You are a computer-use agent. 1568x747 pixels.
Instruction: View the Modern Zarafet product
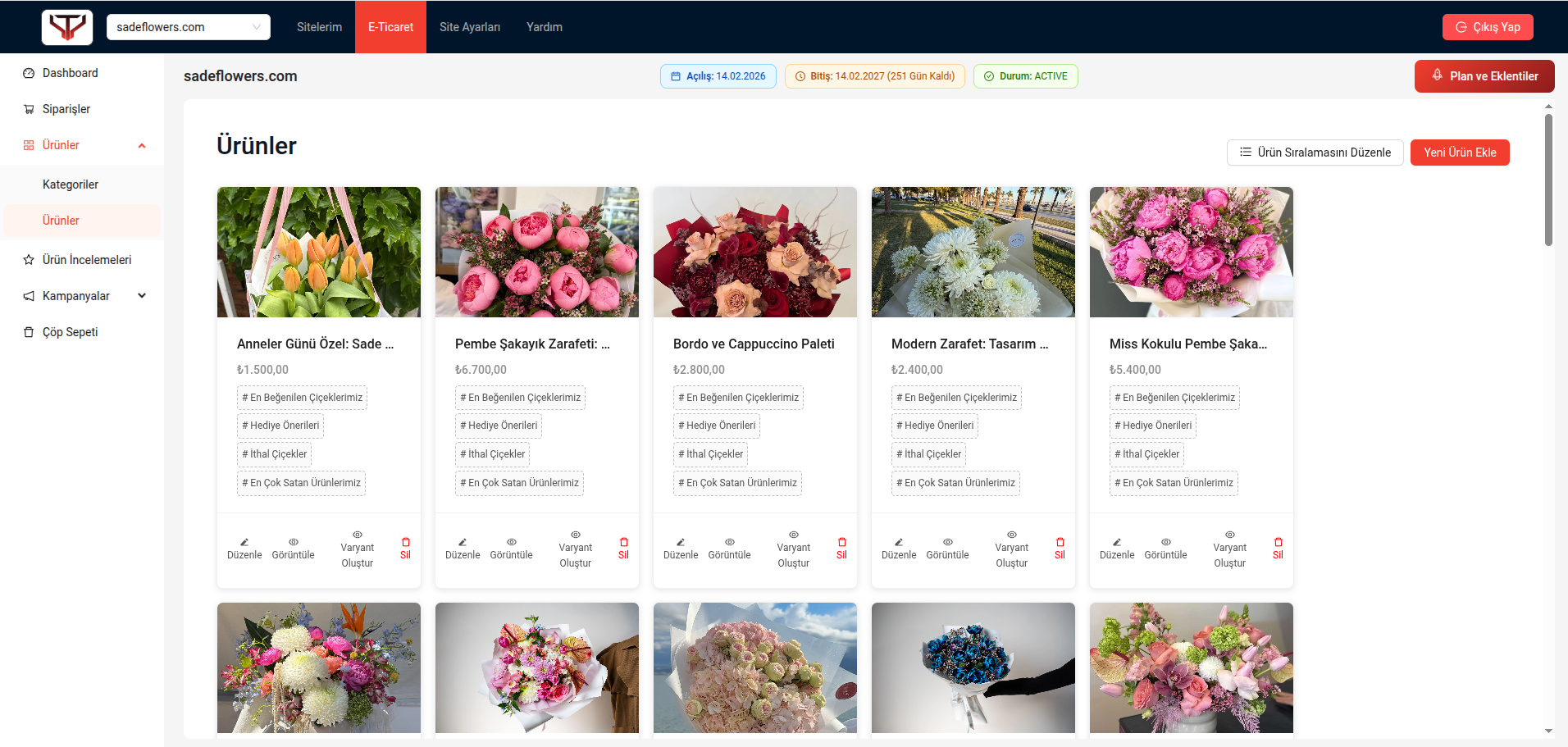pyautogui.click(x=948, y=549)
